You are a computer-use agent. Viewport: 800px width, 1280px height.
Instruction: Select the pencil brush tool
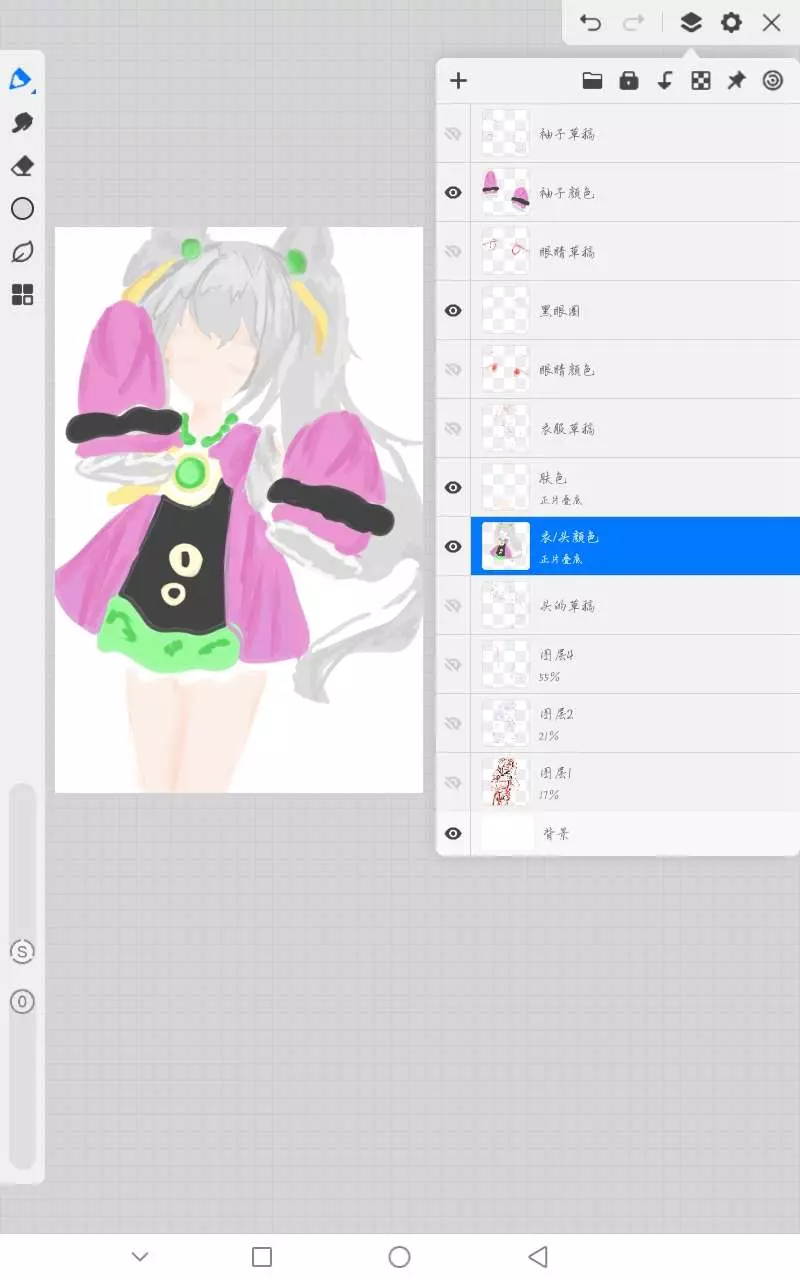21,79
